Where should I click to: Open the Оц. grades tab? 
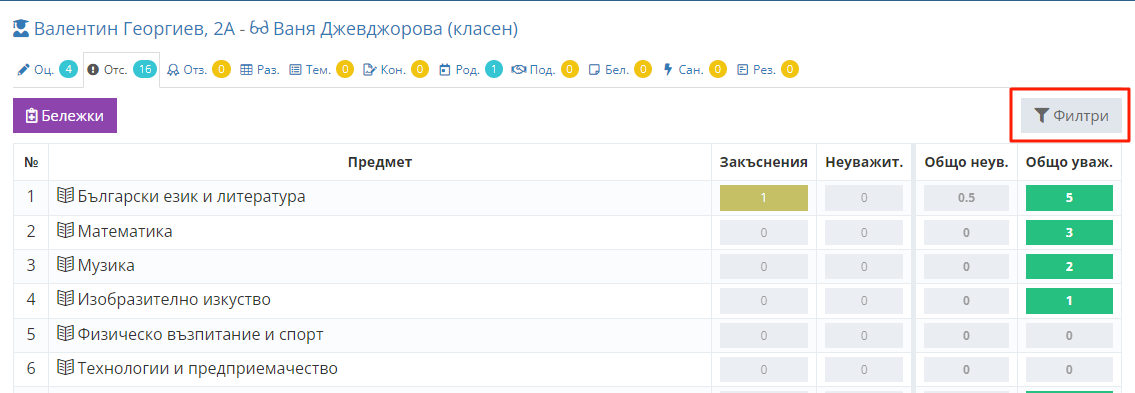click(47, 70)
